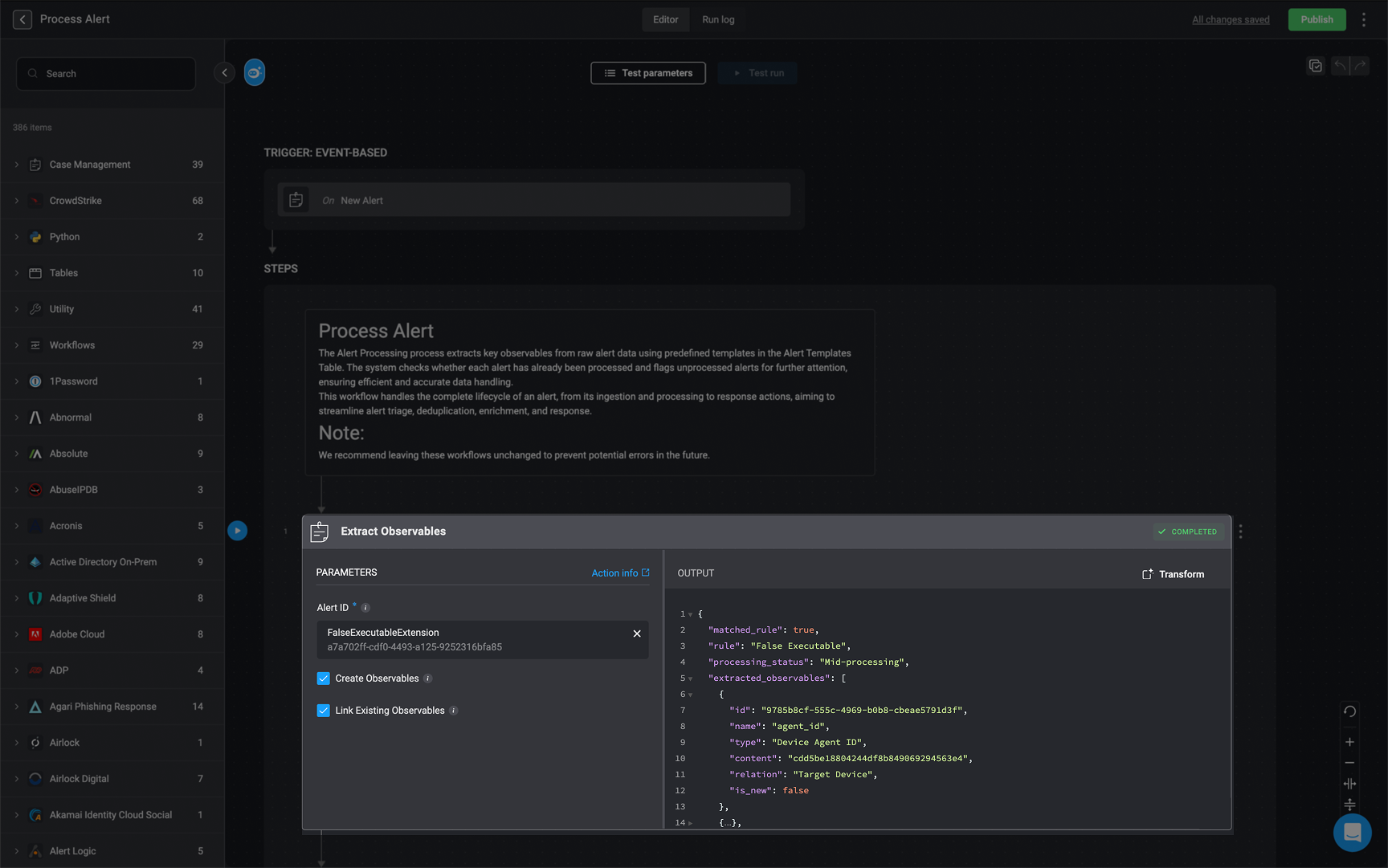Expand the Absolute category
The height and width of the screenshot is (868, 1388).
pos(16,454)
